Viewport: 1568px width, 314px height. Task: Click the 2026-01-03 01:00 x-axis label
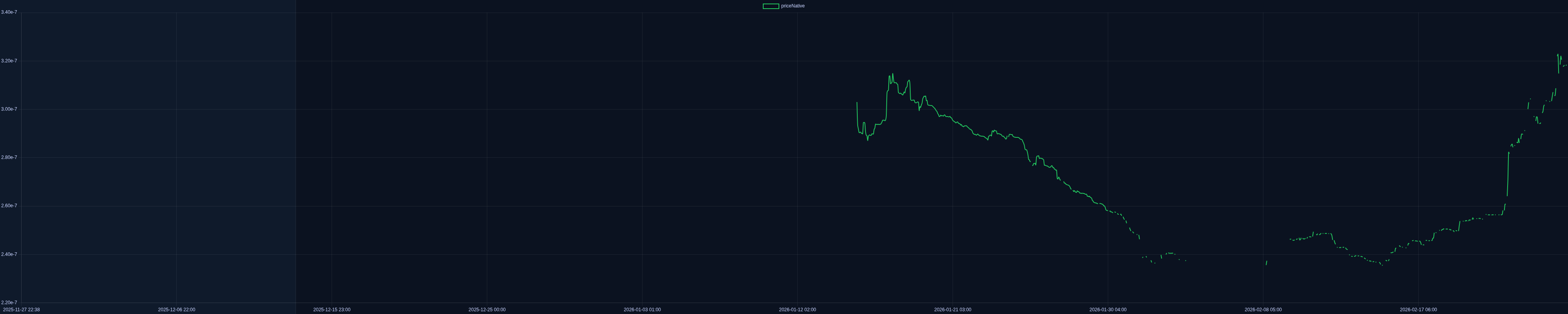pos(642,310)
